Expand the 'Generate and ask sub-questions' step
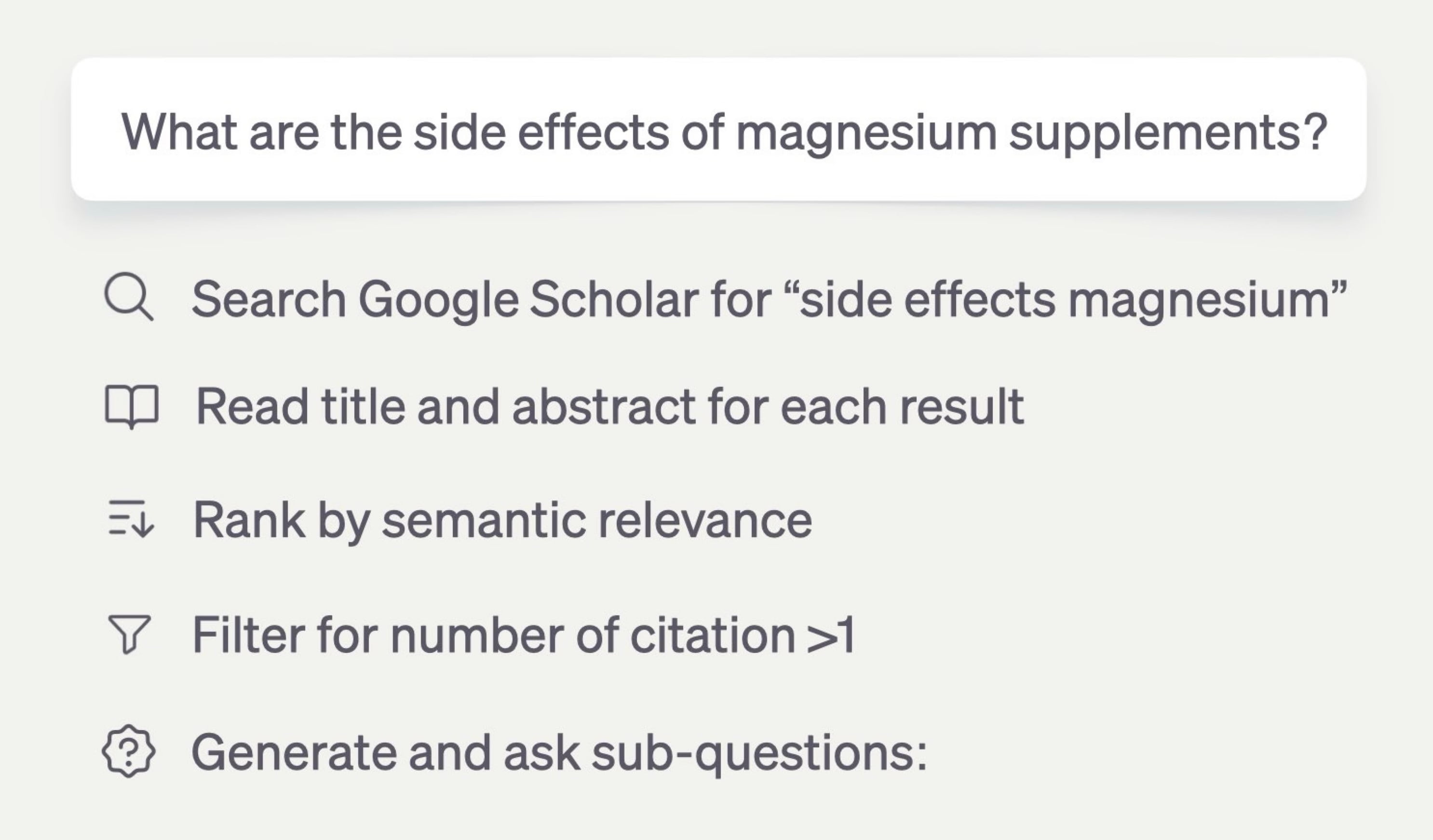Viewport: 1433px width, 840px height. click(x=559, y=752)
